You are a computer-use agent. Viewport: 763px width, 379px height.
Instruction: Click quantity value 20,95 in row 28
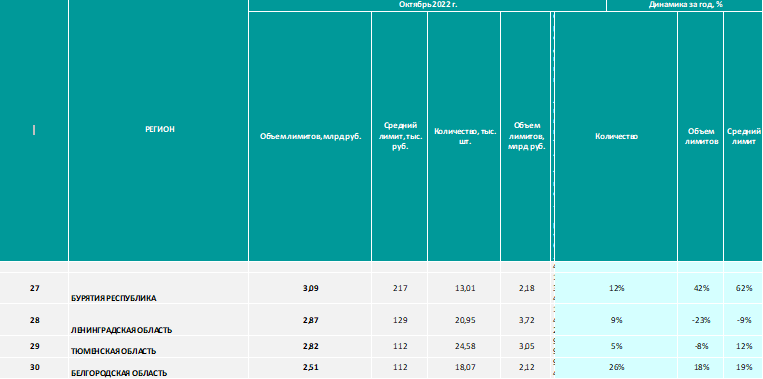pos(464,320)
